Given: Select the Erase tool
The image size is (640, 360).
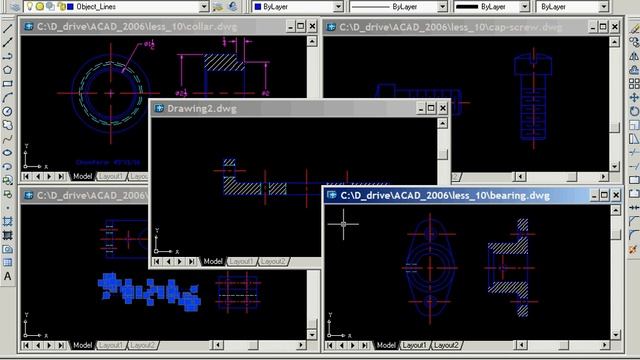Looking at the screenshot, I should point(634,29).
